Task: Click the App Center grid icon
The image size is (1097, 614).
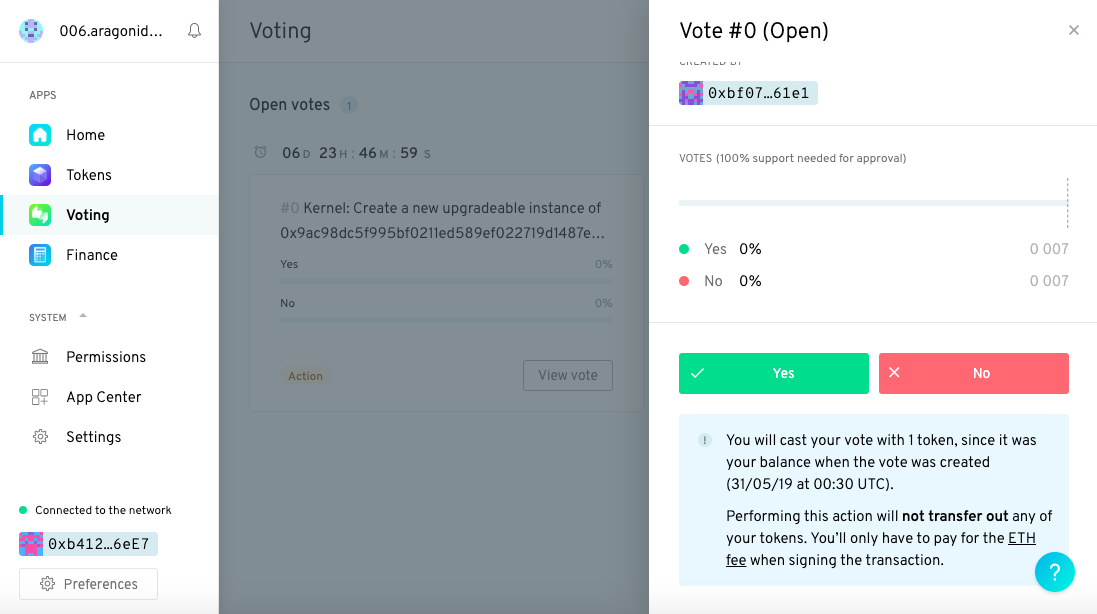Action: coord(40,397)
